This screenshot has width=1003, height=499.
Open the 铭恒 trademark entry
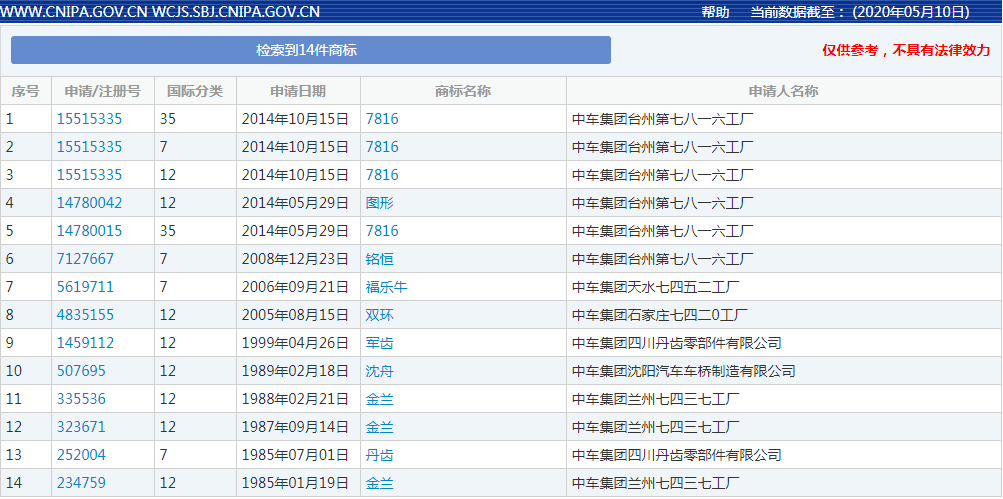pos(380,259)
